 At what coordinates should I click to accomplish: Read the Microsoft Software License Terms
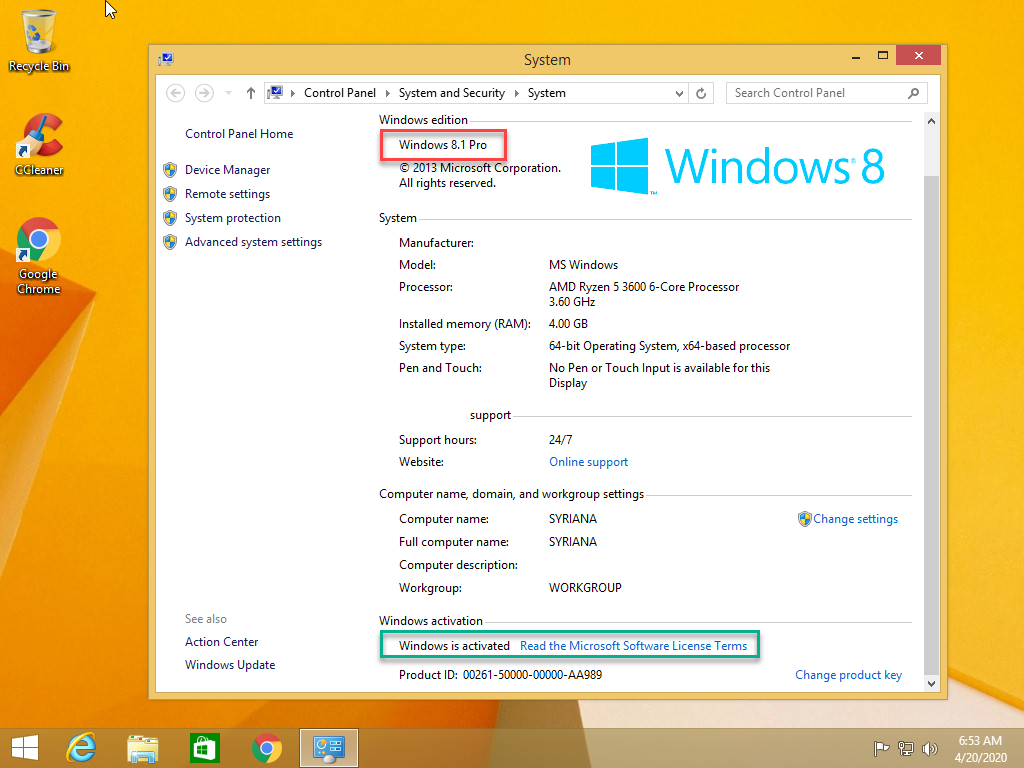pos(633,646)
